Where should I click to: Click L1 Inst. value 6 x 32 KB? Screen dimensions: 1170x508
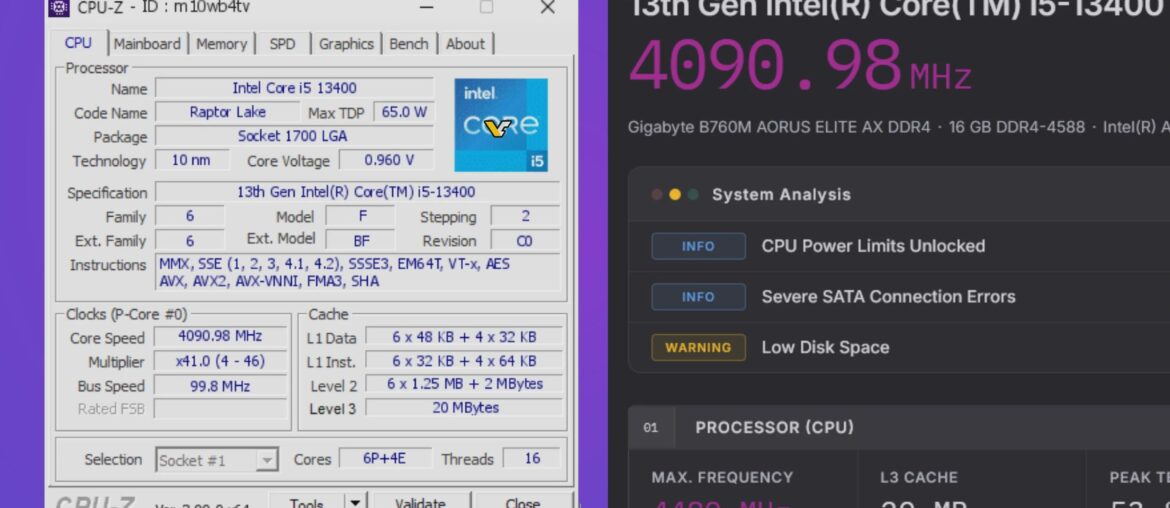coord(464,361)
